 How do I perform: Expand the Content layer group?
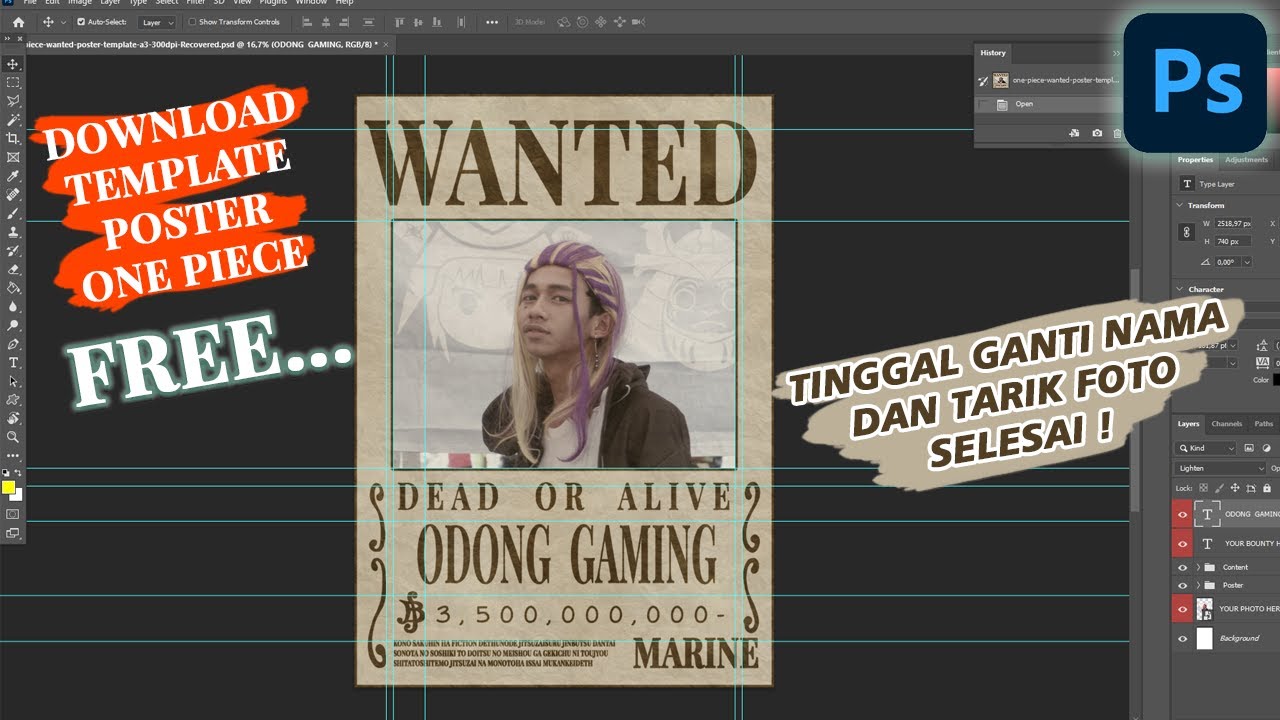tap(1198, 567)
